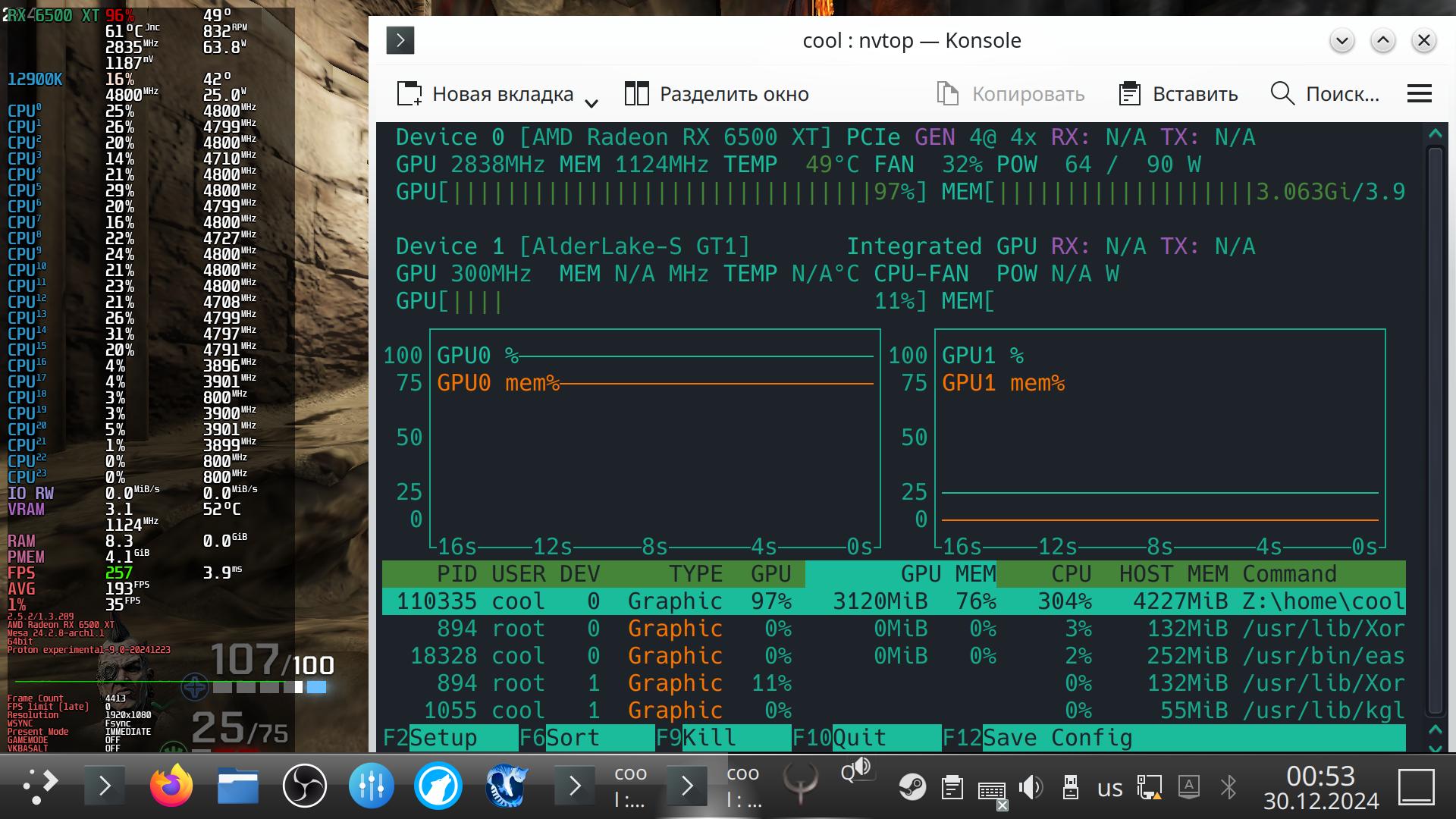
Task: Click F6 Sort in nvtop
Action: 587,738
